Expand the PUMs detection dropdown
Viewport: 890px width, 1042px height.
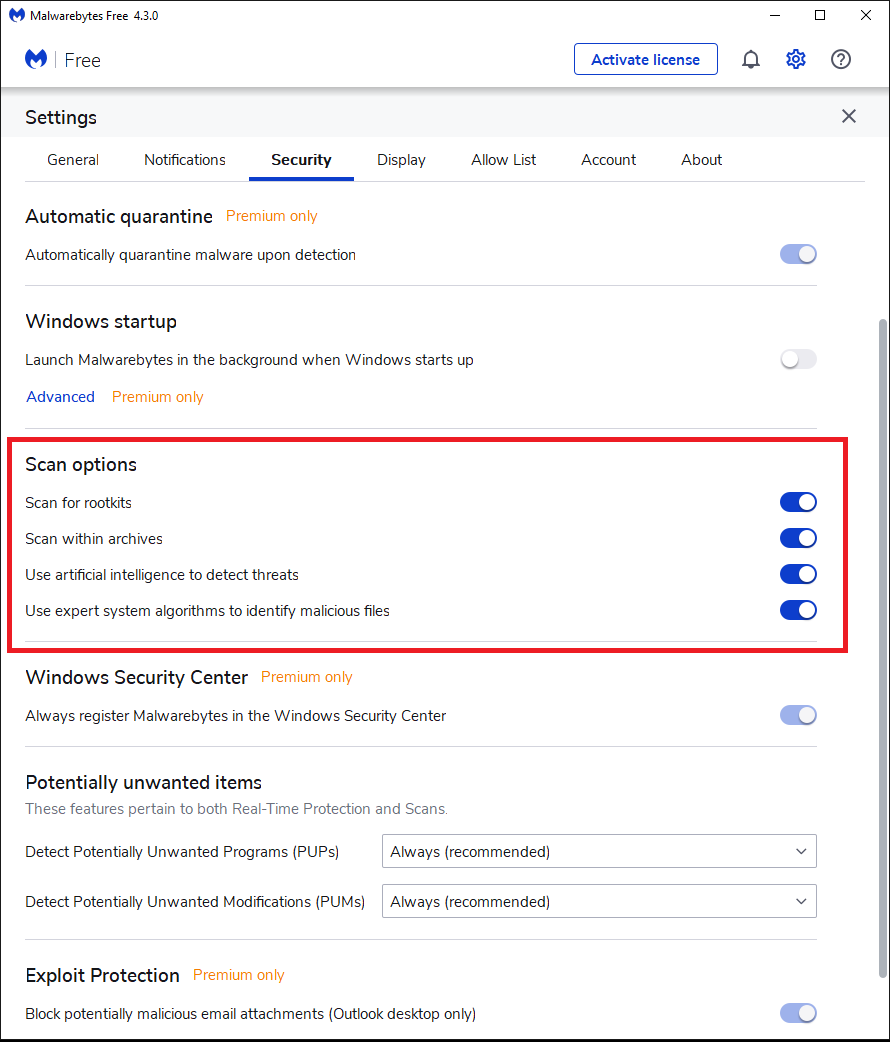pyautogui.click(x=599, y=902)
